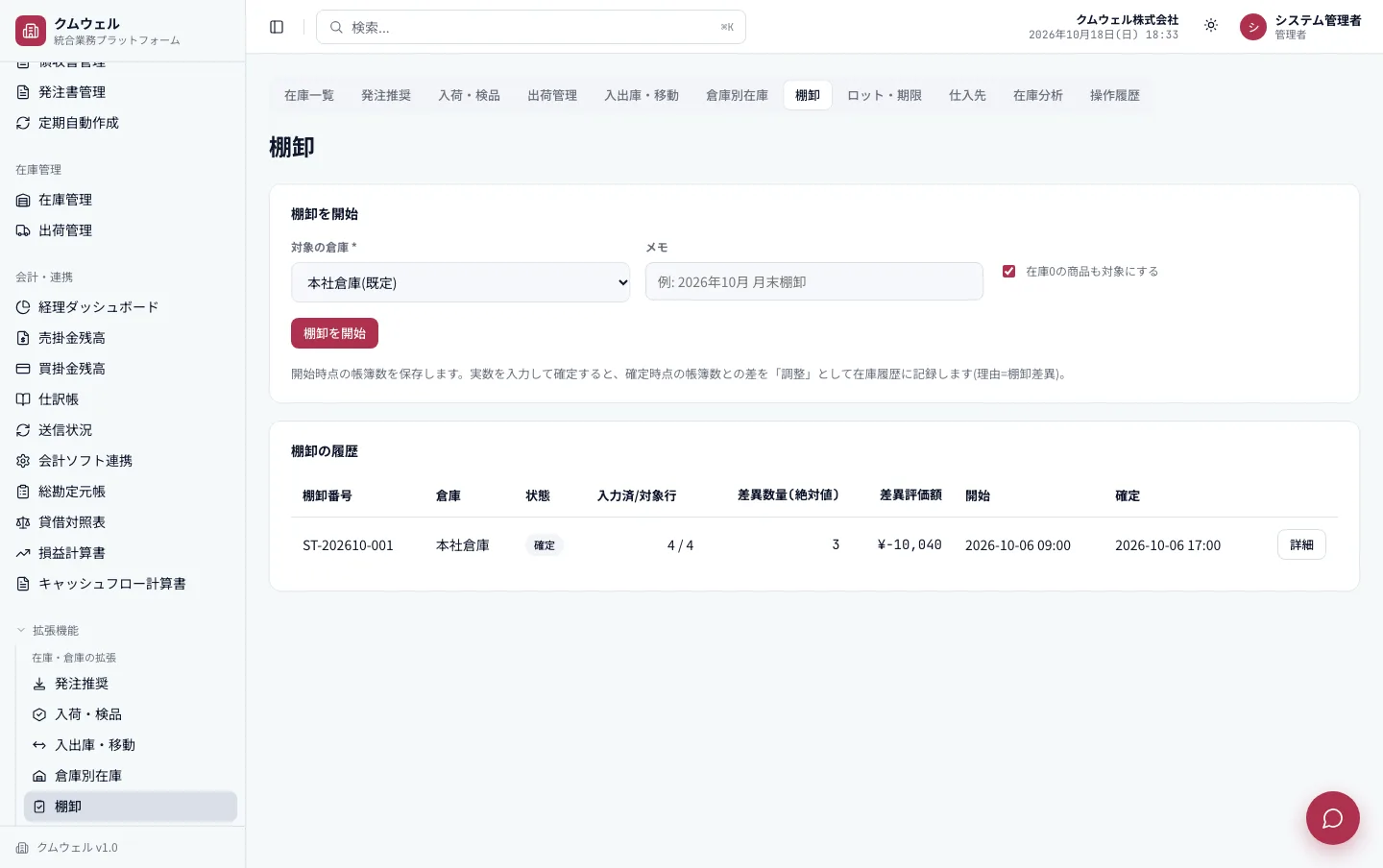Image resolution: width=1383 pixels, height=868 pixels.
Task: Open 送信状況 sidebar item
Action: (x=123, y=430)
